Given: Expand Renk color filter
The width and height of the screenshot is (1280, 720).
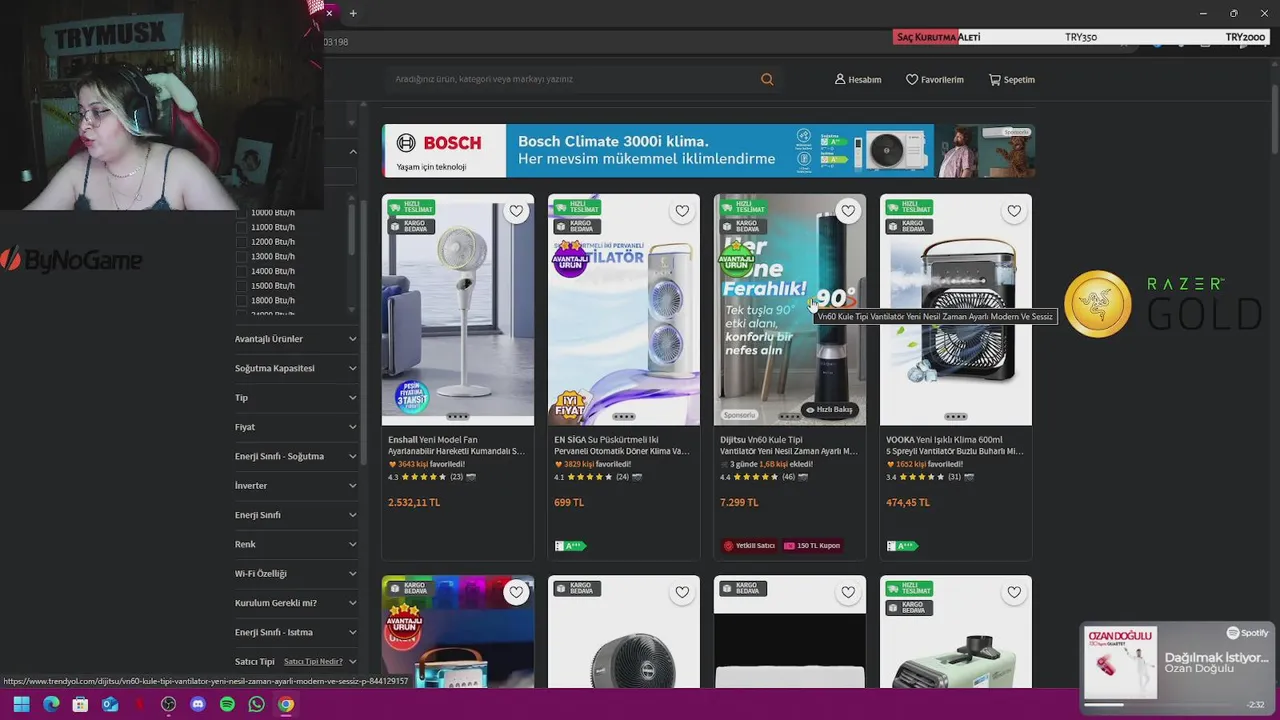Looking at the screenshot, I should coord(296,544).
